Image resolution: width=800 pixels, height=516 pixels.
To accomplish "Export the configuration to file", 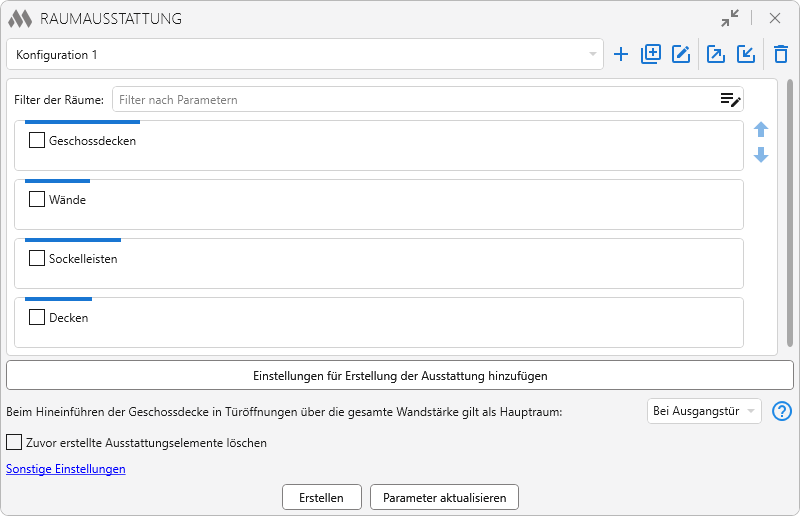I will [x=716, y=55].
